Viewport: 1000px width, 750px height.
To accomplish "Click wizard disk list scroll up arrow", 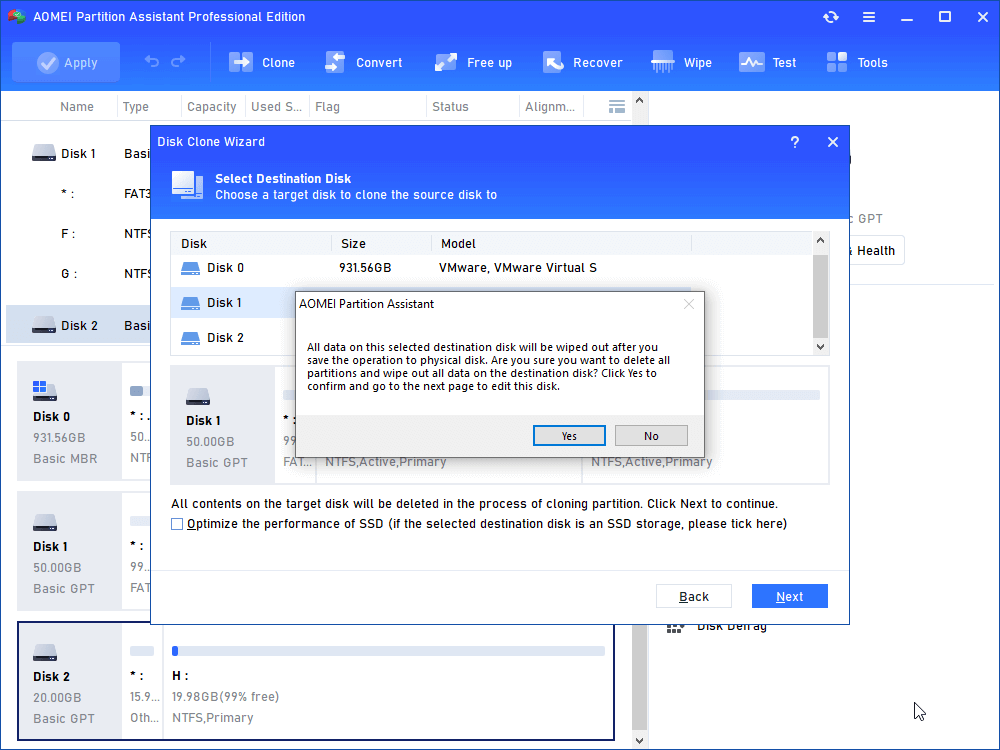I will coord(821,240).
